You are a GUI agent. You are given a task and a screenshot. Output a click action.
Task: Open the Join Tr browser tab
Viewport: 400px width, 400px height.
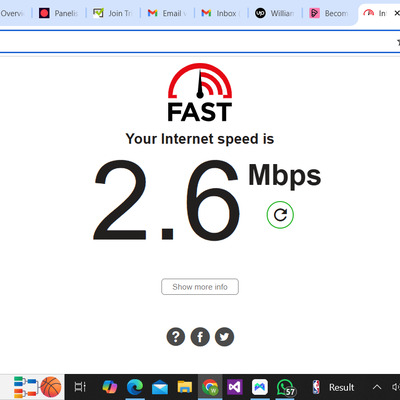113,13
